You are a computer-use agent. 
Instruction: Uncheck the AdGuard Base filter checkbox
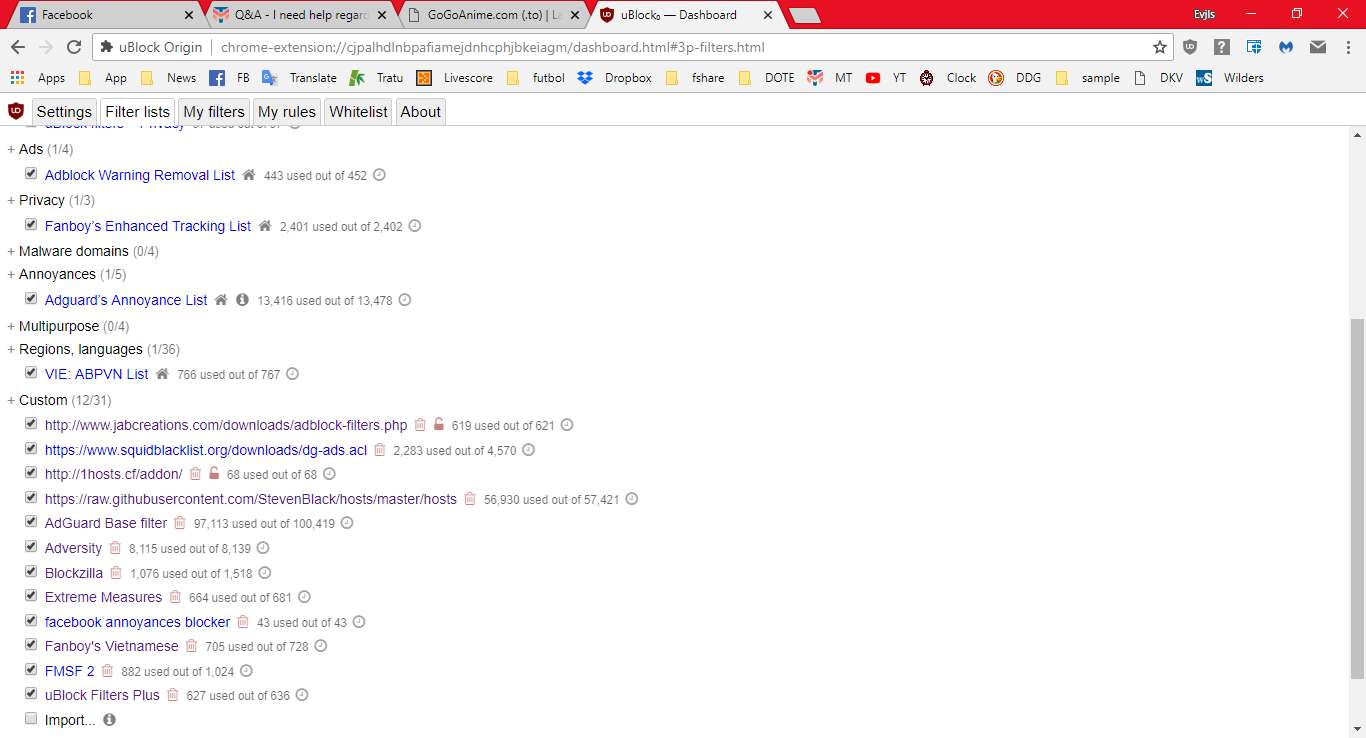click(31, 522)
